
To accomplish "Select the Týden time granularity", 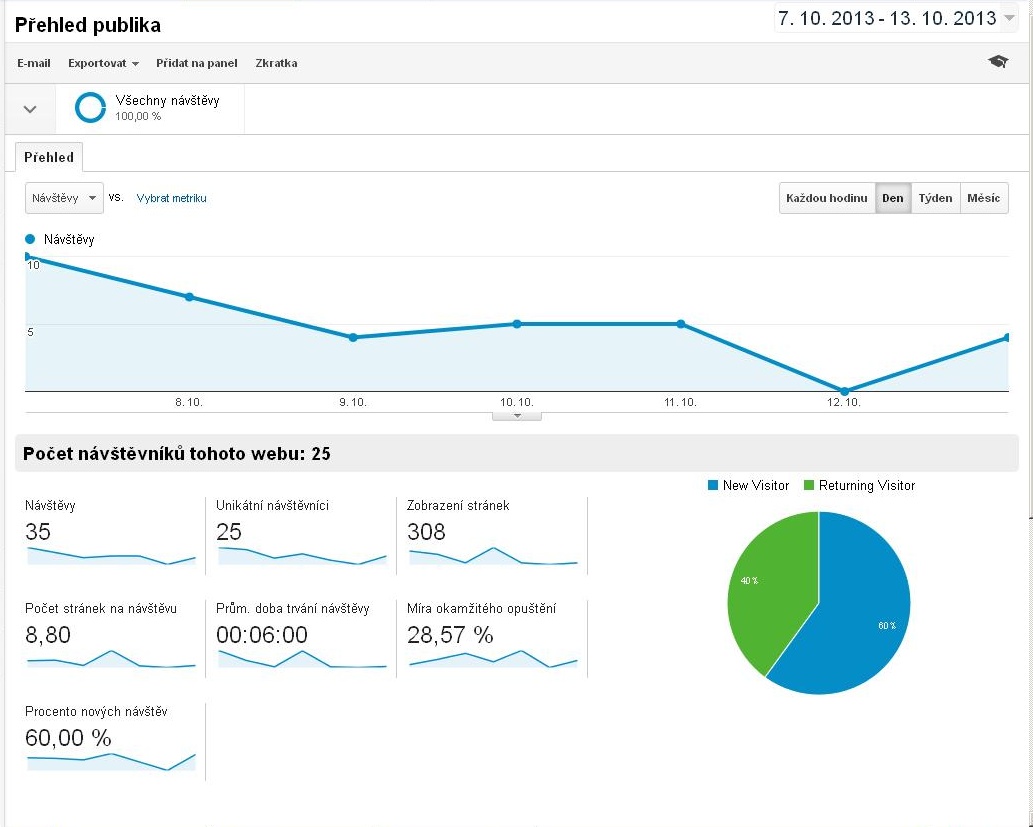I will (935, 198).
